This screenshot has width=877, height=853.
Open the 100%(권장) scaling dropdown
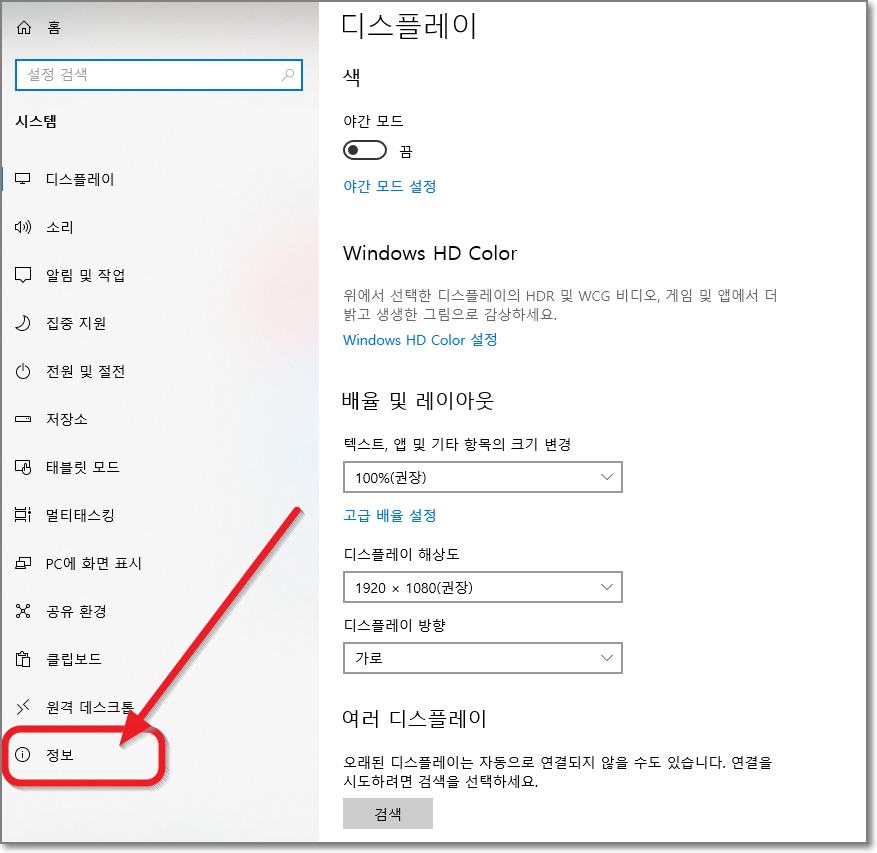coord(483,477)
